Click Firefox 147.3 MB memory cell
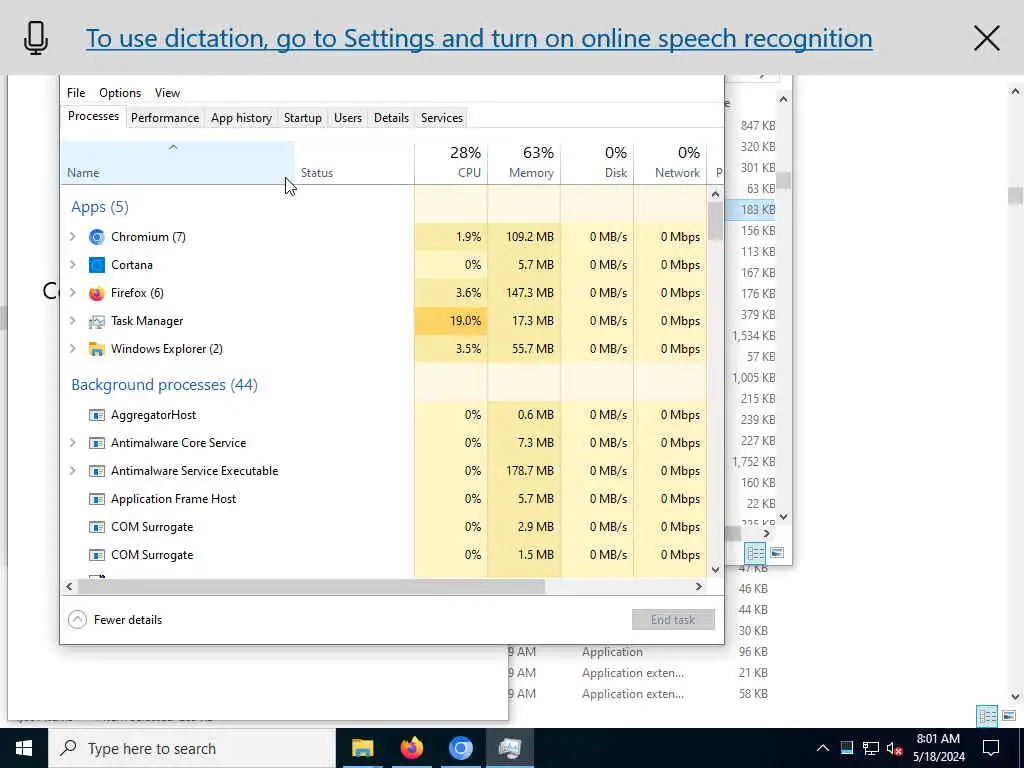This screenshot has height=768, width=1024. 524,293
